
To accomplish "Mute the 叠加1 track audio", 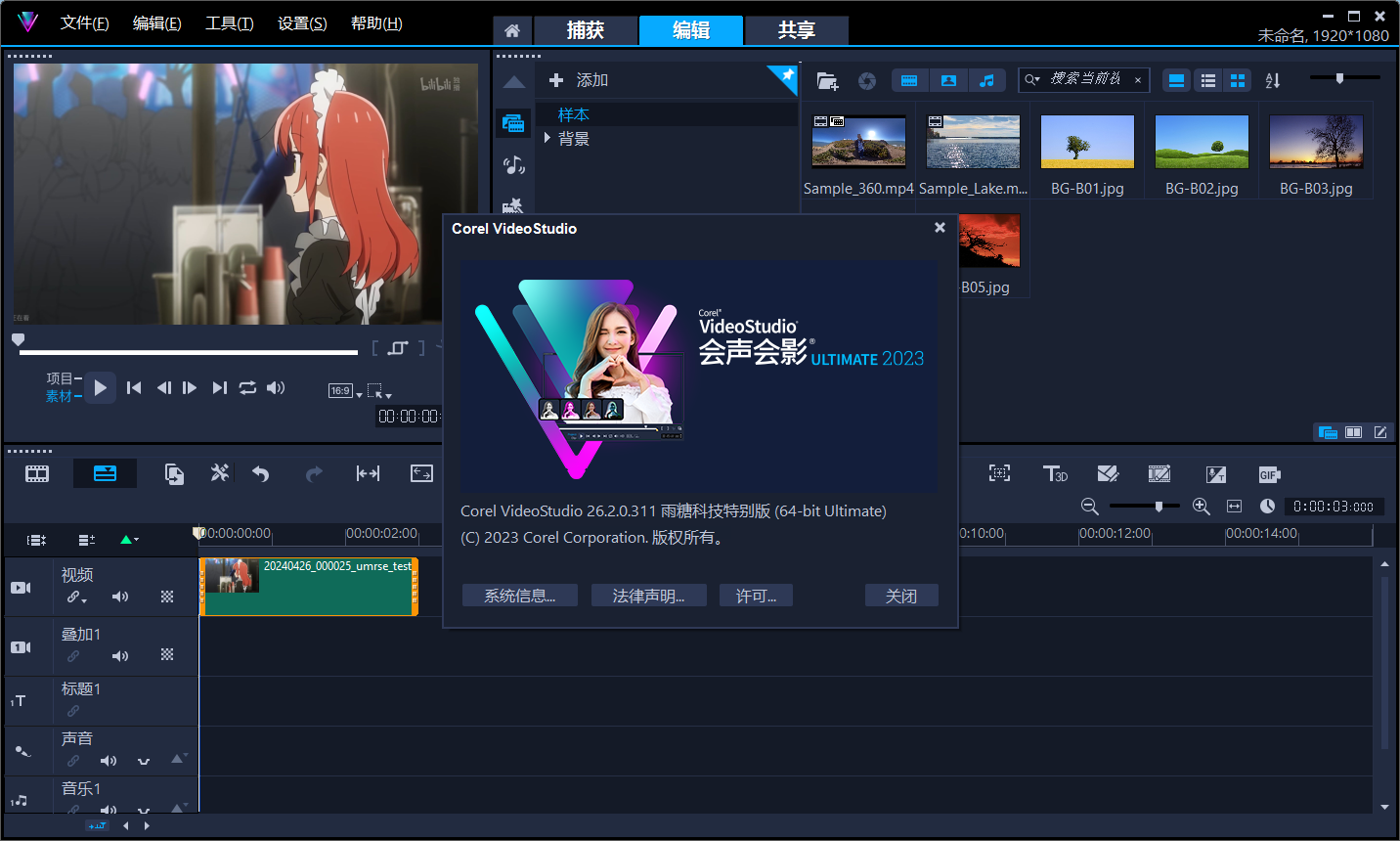I will [120, 656].
